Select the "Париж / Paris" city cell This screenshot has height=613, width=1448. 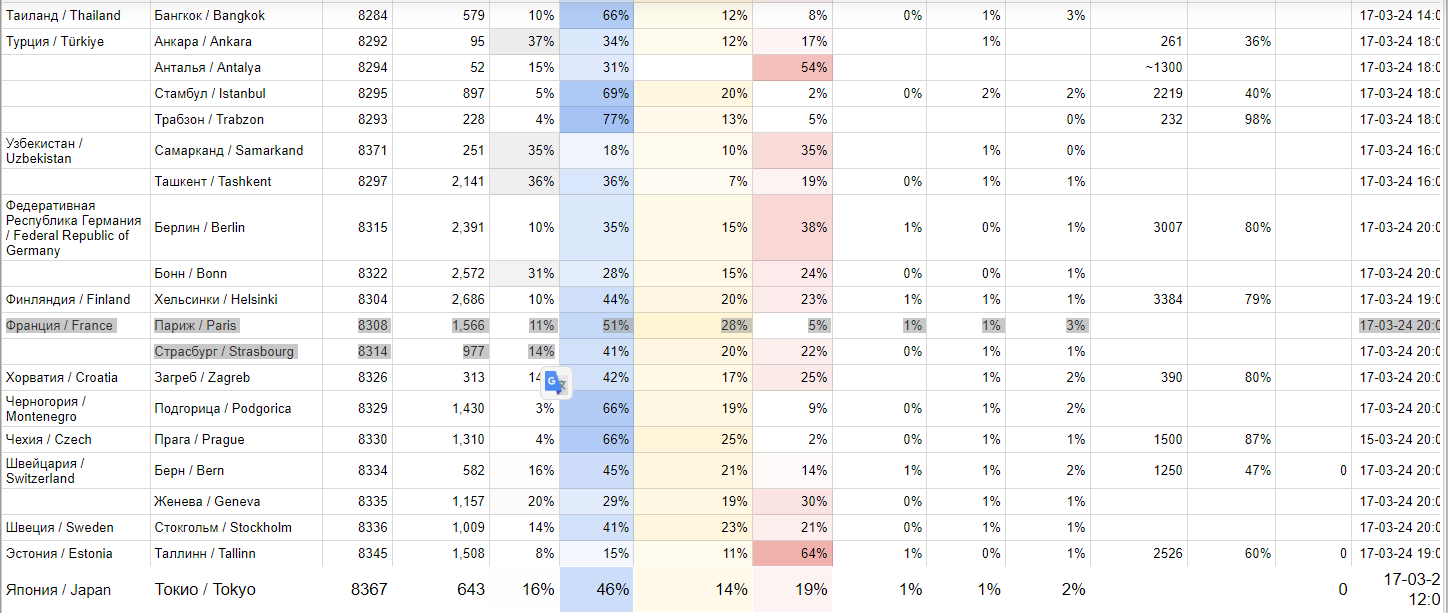tap(196, 326)
